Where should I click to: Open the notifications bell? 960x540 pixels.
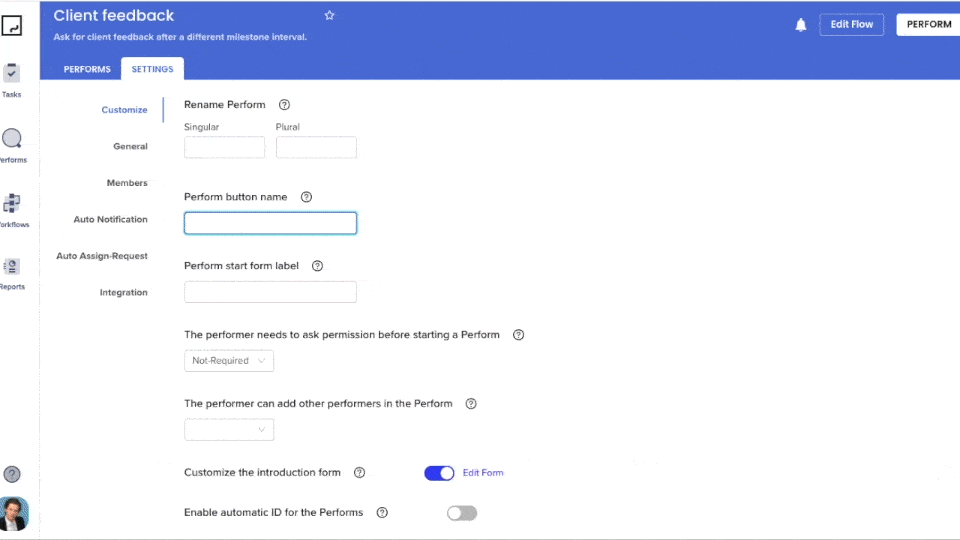[801, 24]
